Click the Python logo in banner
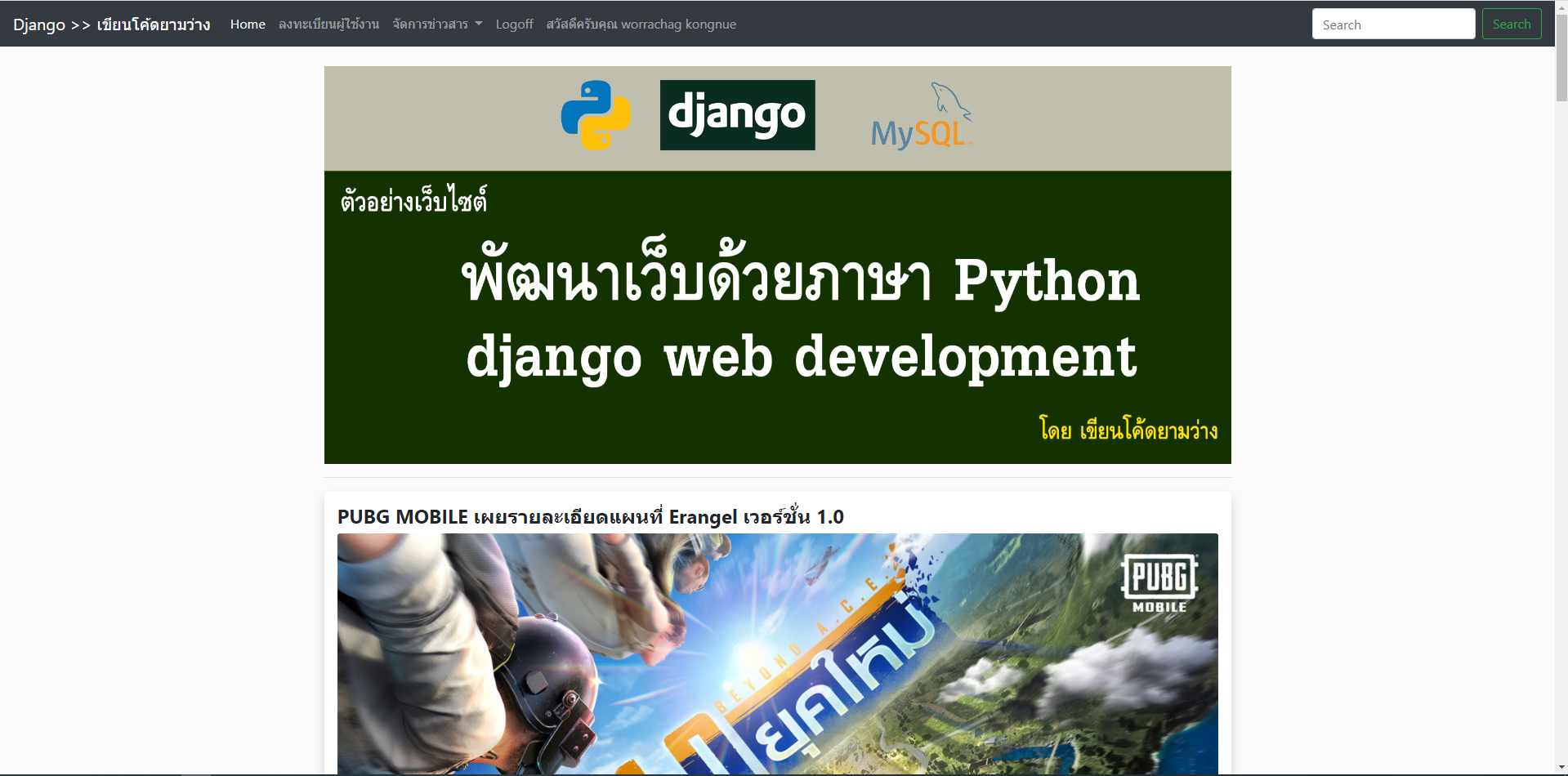The height and width of the screenshot is (776, 1568). pos(596,115)
